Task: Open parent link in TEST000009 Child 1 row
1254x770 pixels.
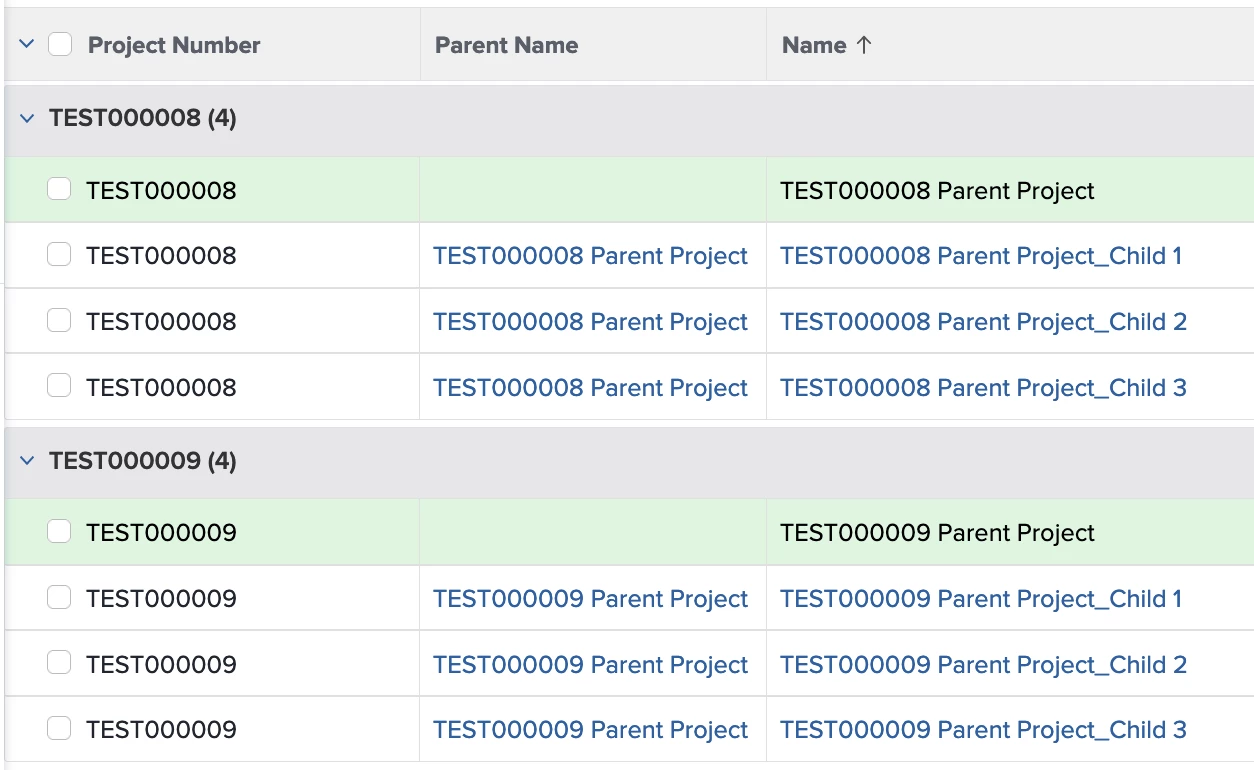Action: pyautogui.click(x=590, y=599)
